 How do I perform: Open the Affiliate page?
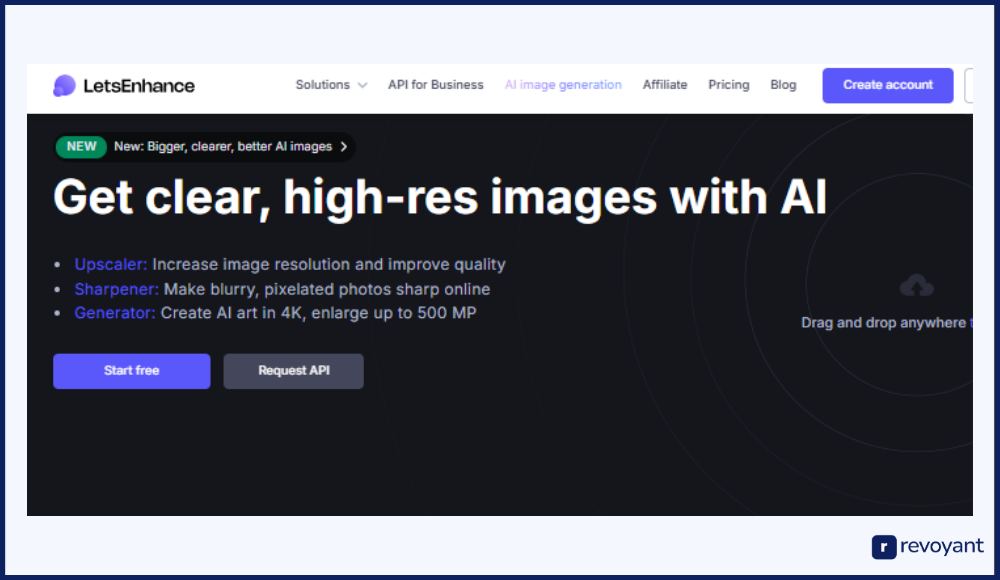click(x=665, y=85)
